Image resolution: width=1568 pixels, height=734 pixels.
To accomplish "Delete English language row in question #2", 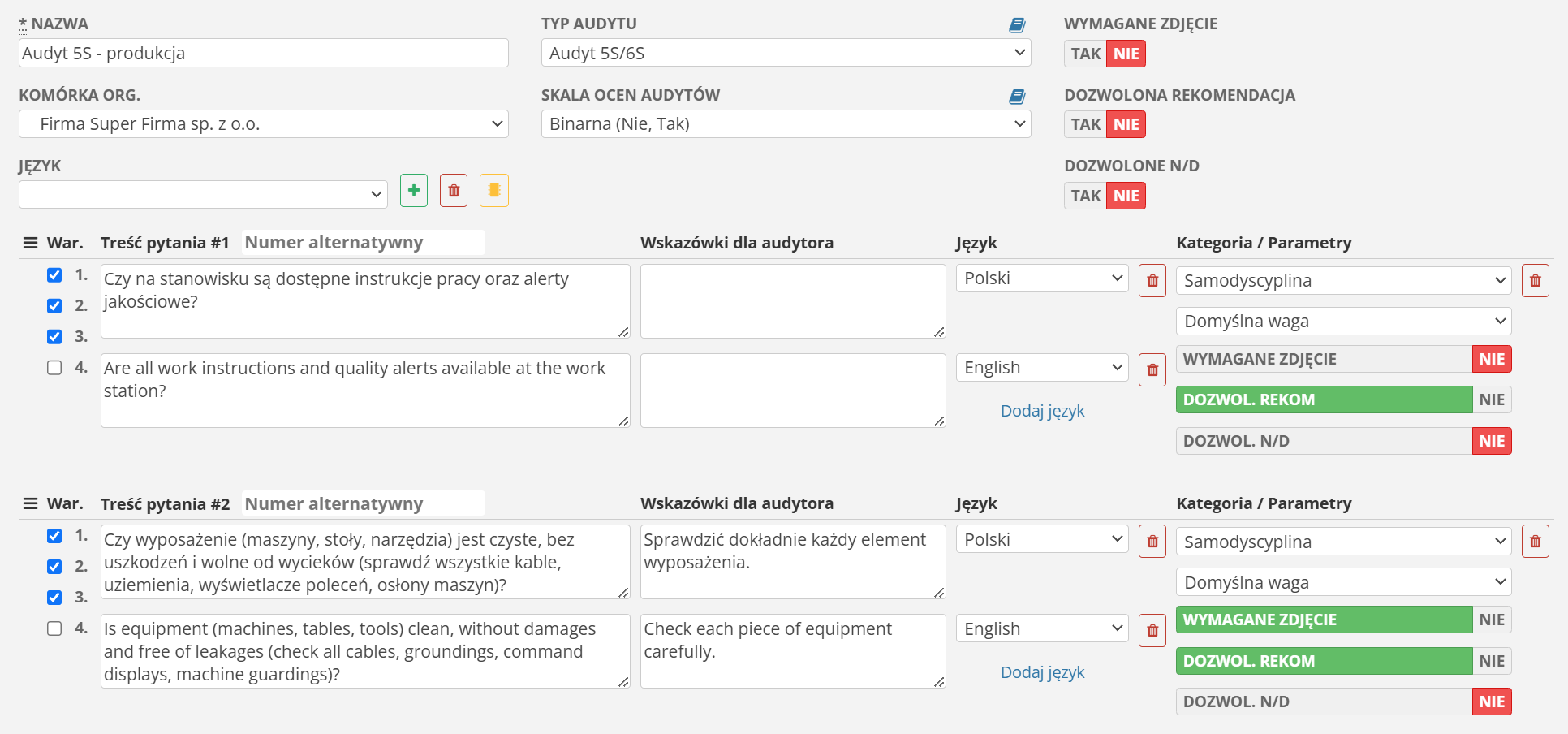I will coord(1152,631).
